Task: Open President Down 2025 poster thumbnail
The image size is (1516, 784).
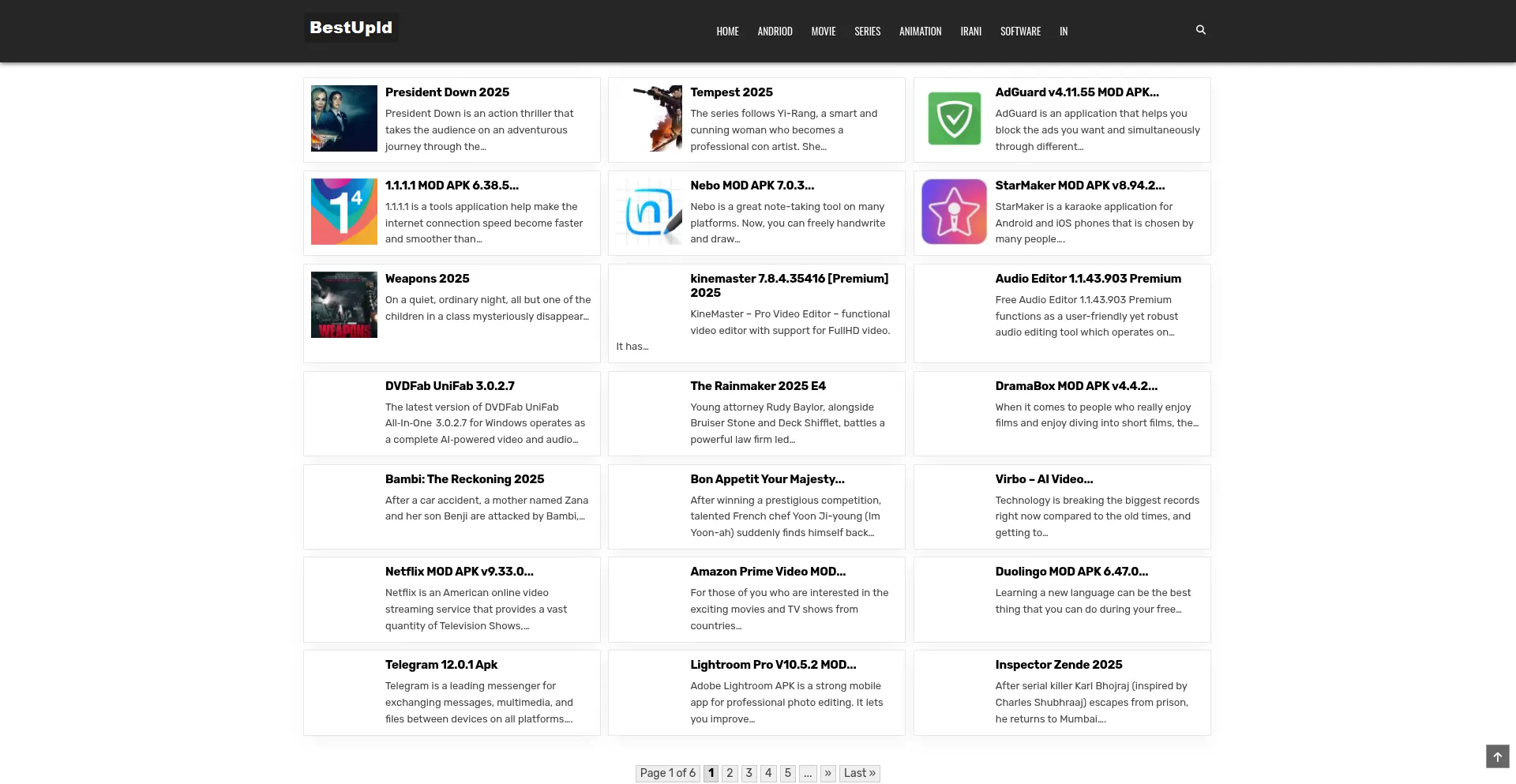Action: (x=344, y=118)
